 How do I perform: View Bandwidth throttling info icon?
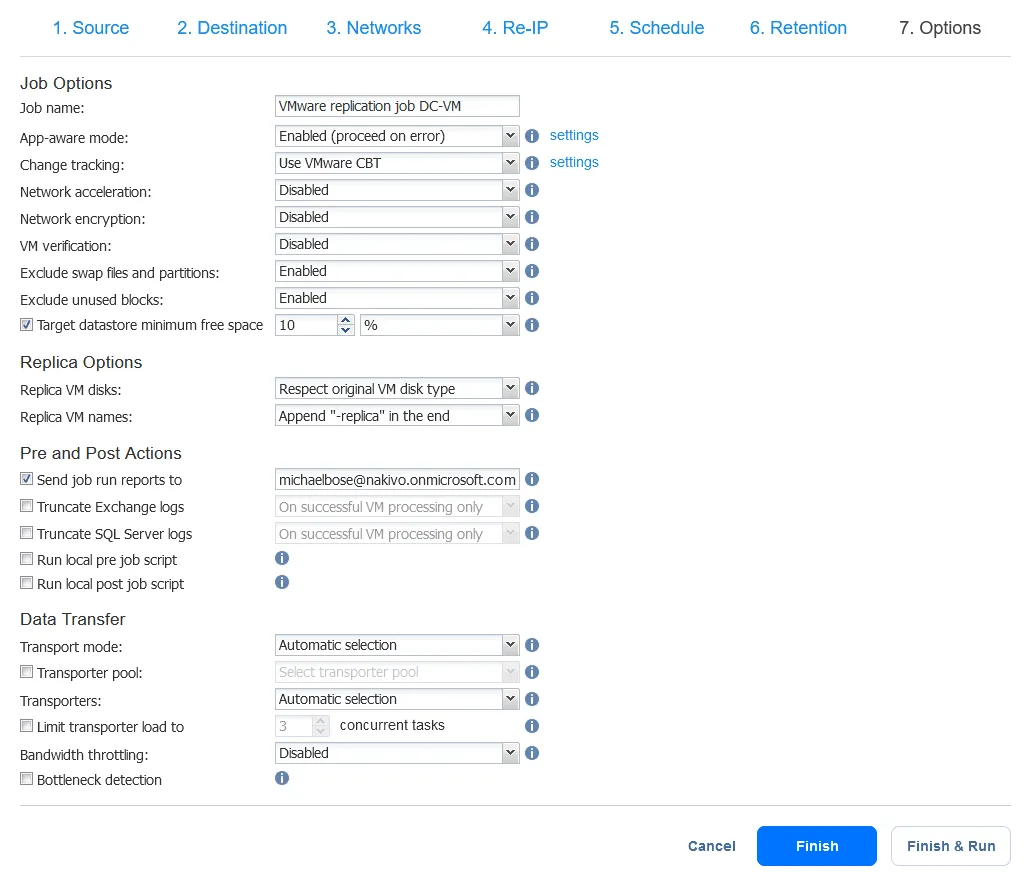click(x=532, y=753)
